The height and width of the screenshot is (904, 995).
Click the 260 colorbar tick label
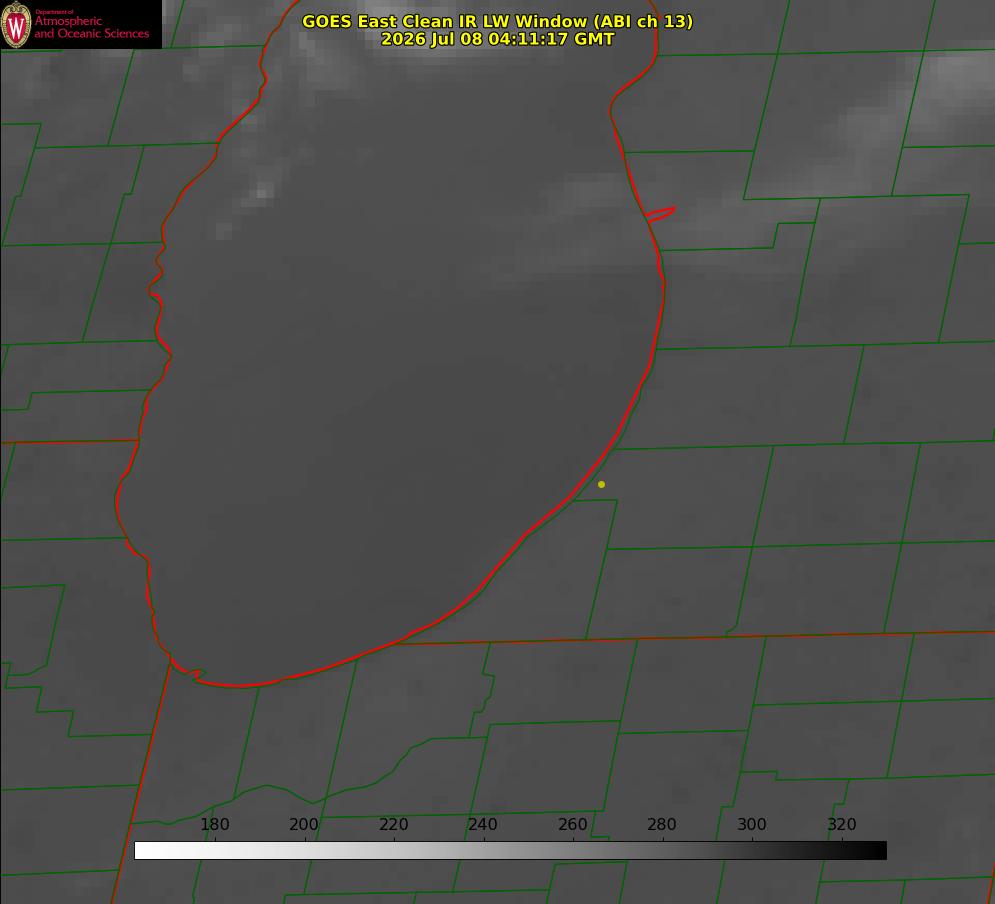[572, 824]
